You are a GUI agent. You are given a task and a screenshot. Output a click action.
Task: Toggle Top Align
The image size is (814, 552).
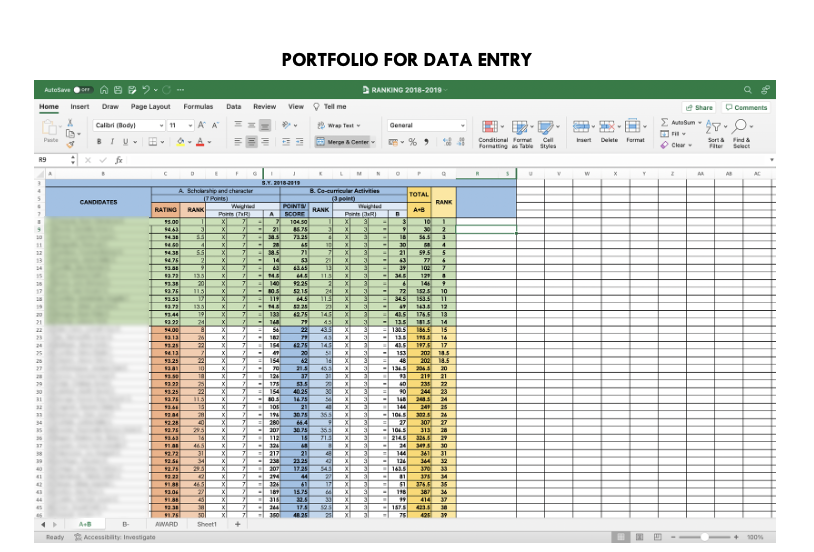click(x=238, y=125)
